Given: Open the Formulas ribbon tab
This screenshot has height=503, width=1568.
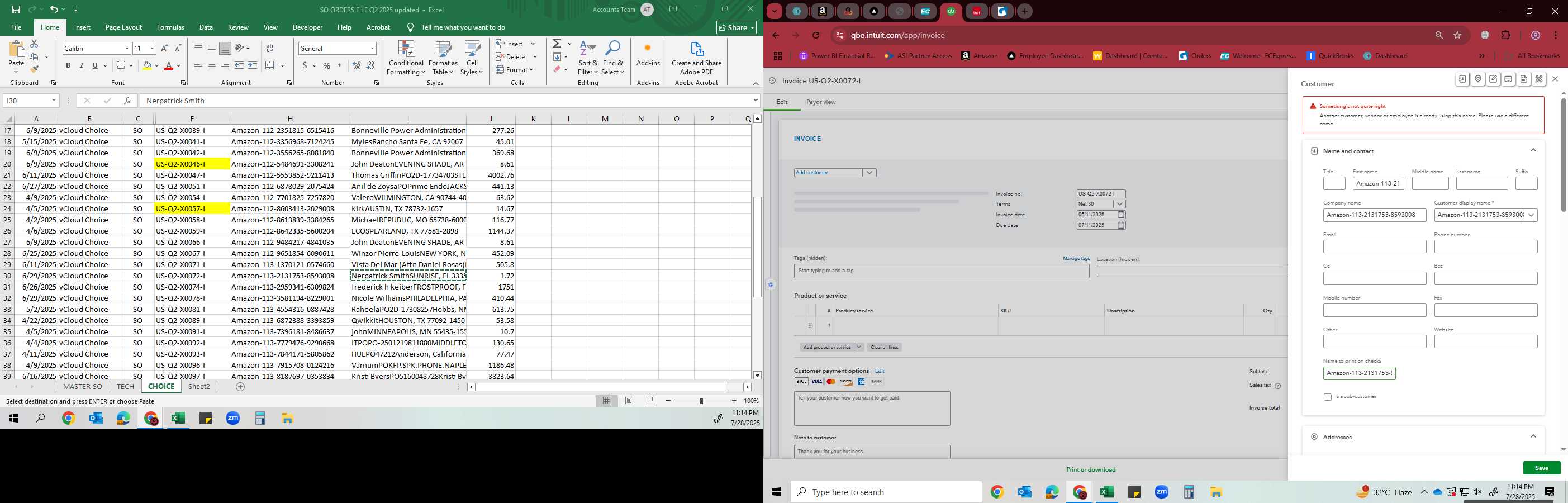Looking at the screenshot, I should (x=170, y=27).
